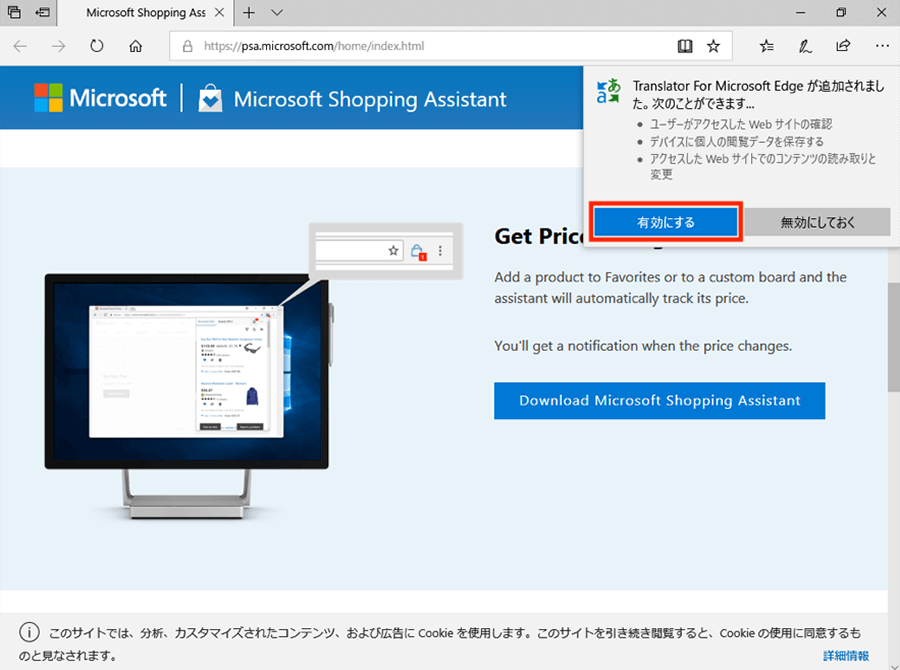Click 'You'll get a notification' text
The height and width of the screenshot is (670, 900).
[x=643, y=346]
